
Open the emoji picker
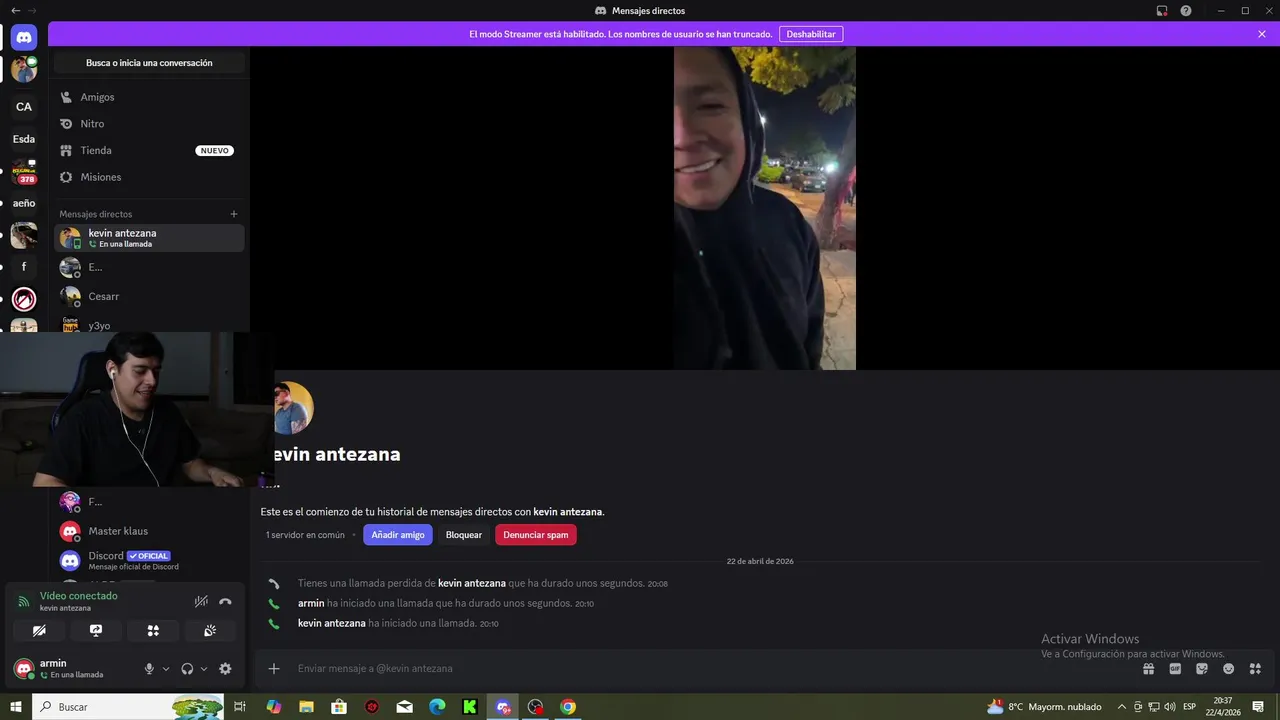(x=1228, y=669)
